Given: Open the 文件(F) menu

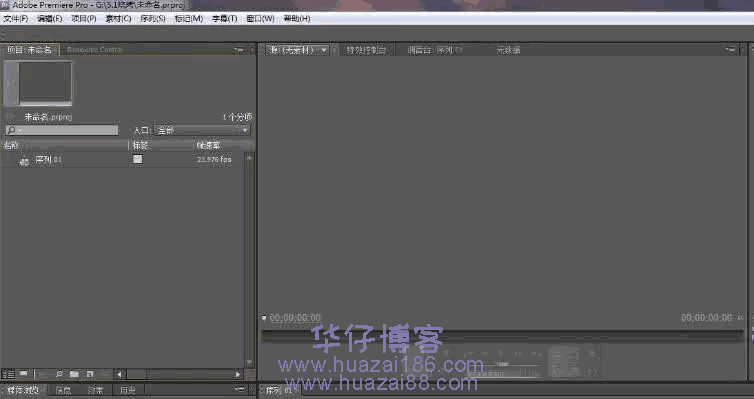Looking at the screenshot, I should coord(16,19).
